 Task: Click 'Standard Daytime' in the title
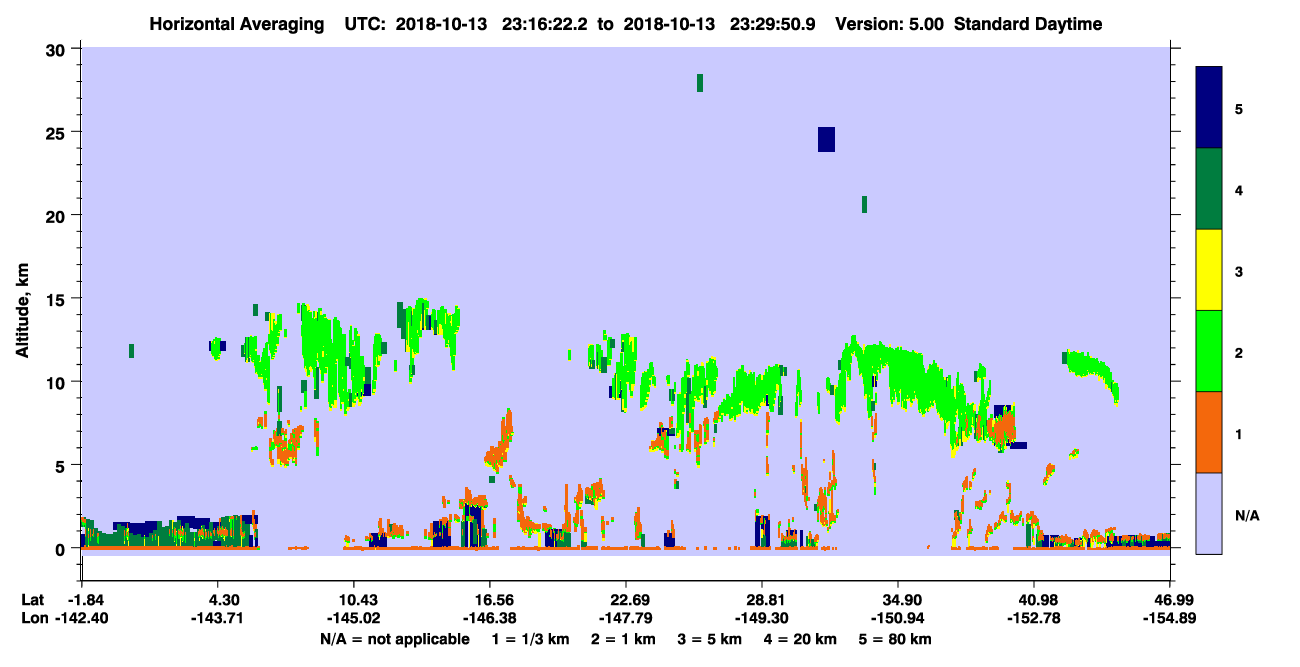1028,24
